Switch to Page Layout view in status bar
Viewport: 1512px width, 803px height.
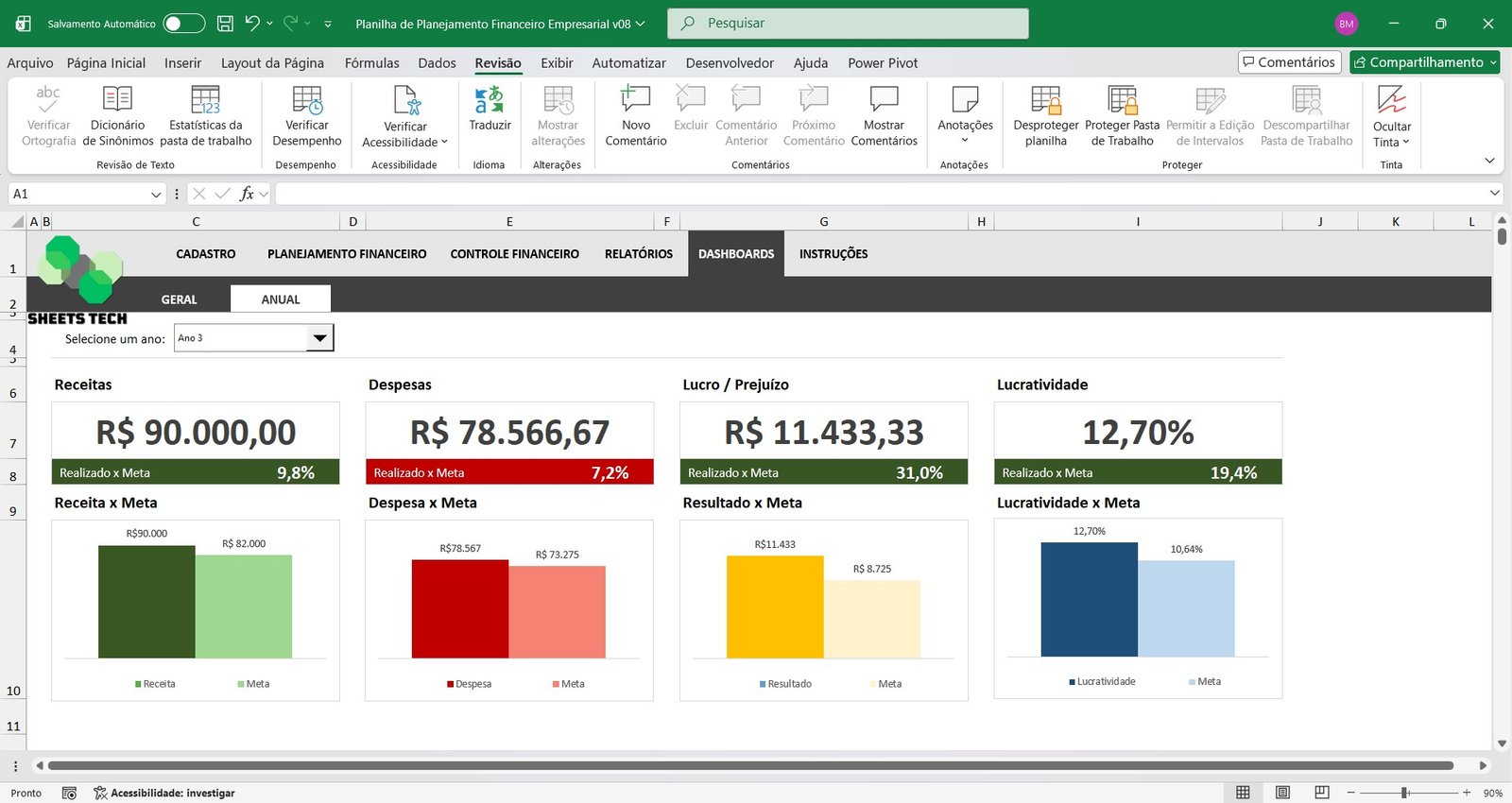(x=1282, y=793)
